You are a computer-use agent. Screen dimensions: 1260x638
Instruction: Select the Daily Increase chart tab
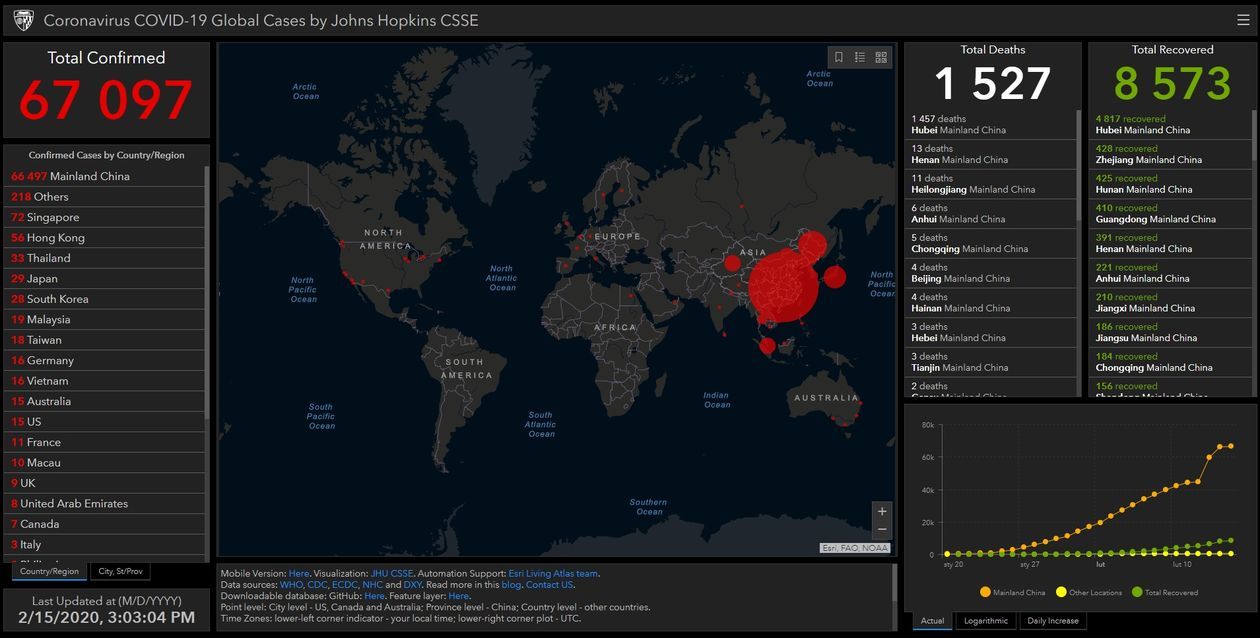point(1053,621)
